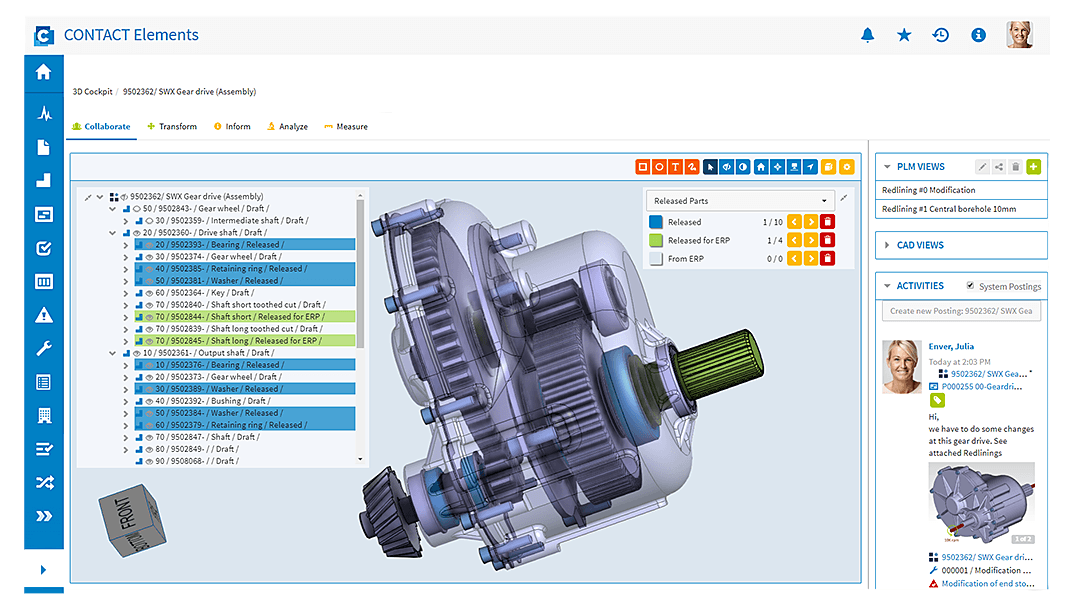Click the share icon in PLM Views
The height and width of the screenshot is (611, 1078).
[1001, 166]
